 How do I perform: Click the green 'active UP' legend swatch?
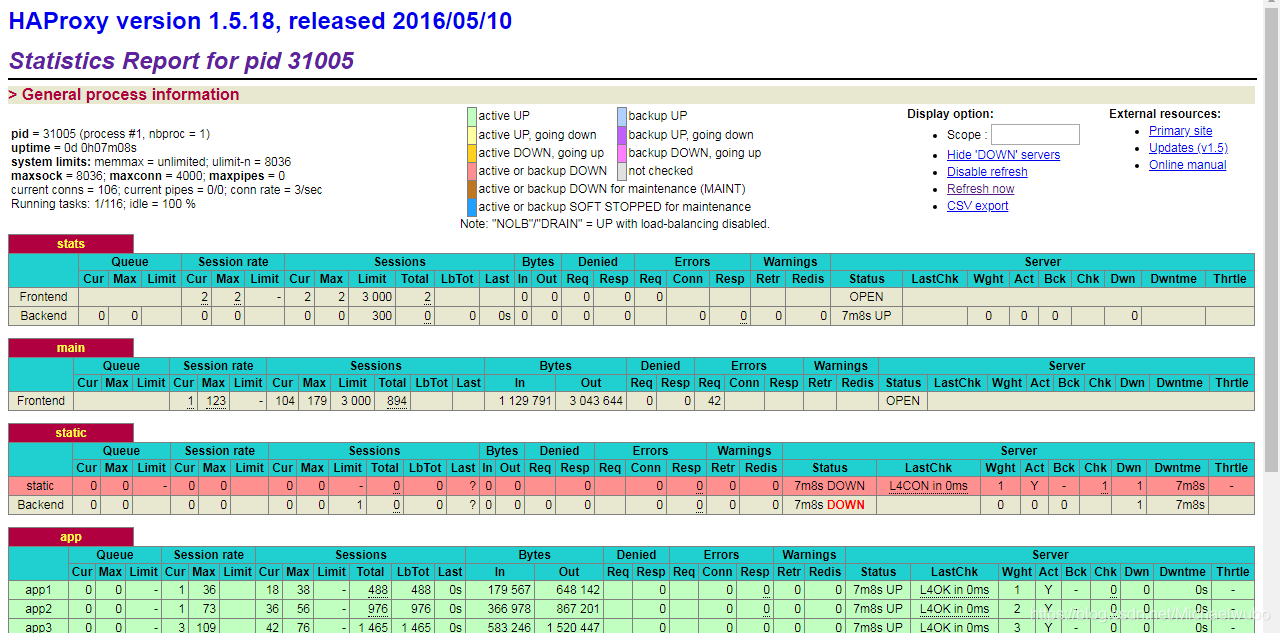click(x=472, y=116)
